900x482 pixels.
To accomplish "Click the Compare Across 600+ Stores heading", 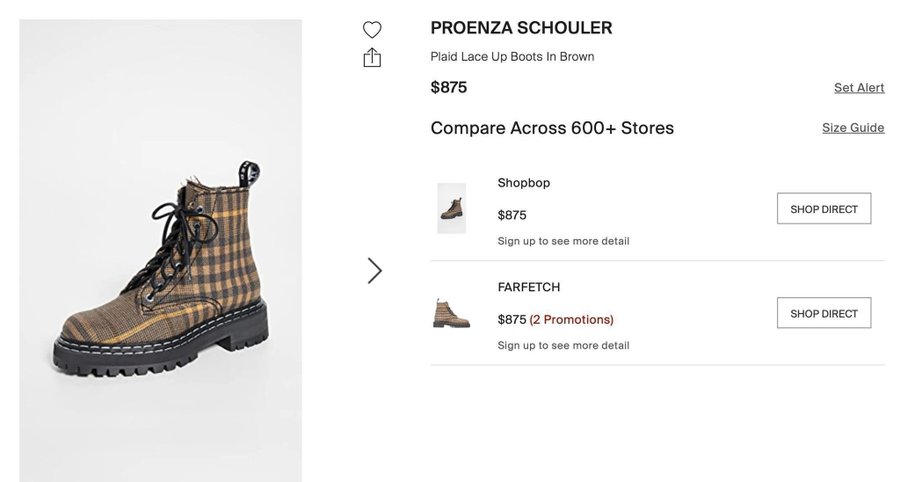I will (x=552, y=128).
